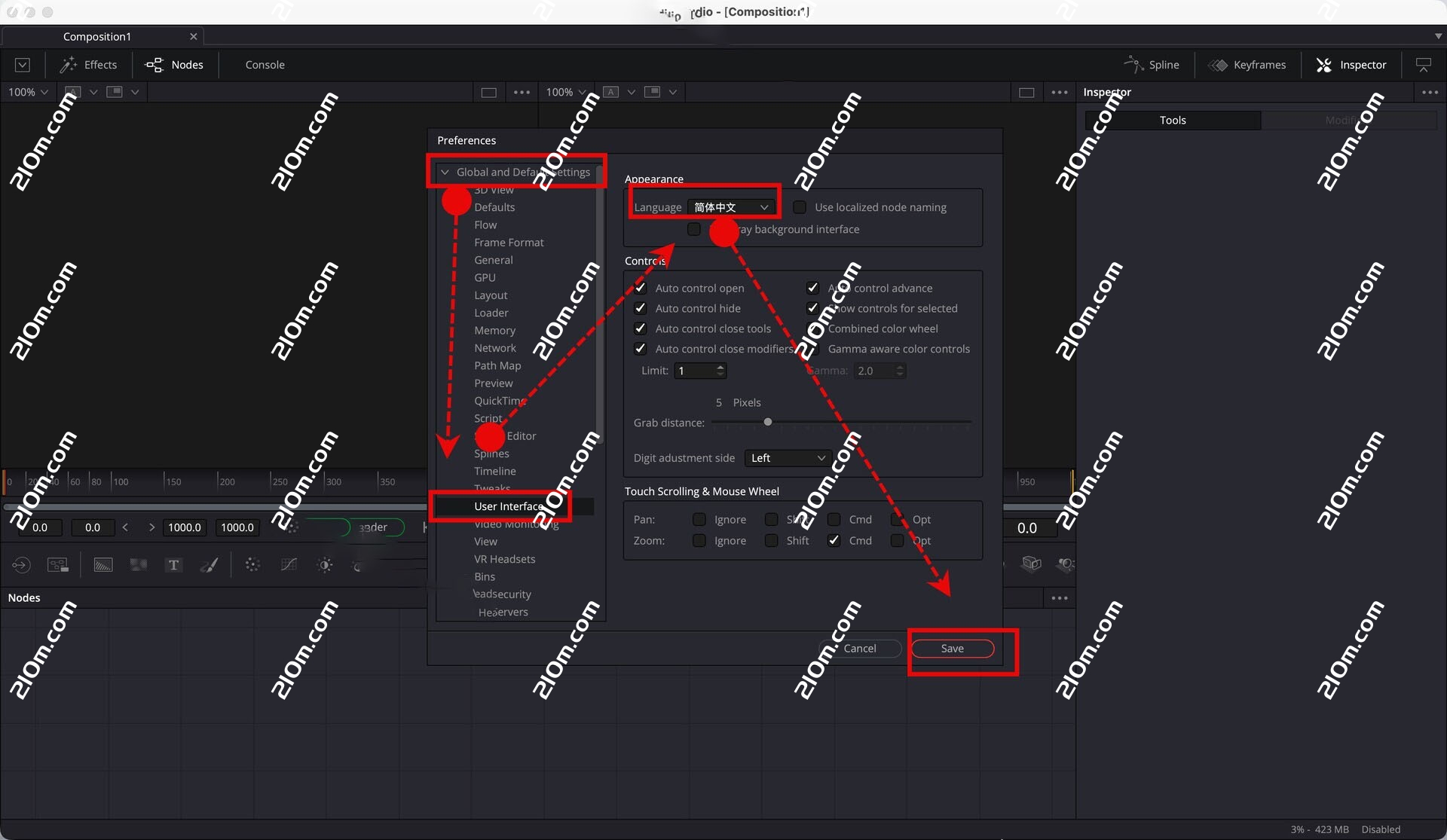Add a Text tool from the toolbar
Screen dimensions: 1447x840
pyautogui.click(x=174, y=564)
